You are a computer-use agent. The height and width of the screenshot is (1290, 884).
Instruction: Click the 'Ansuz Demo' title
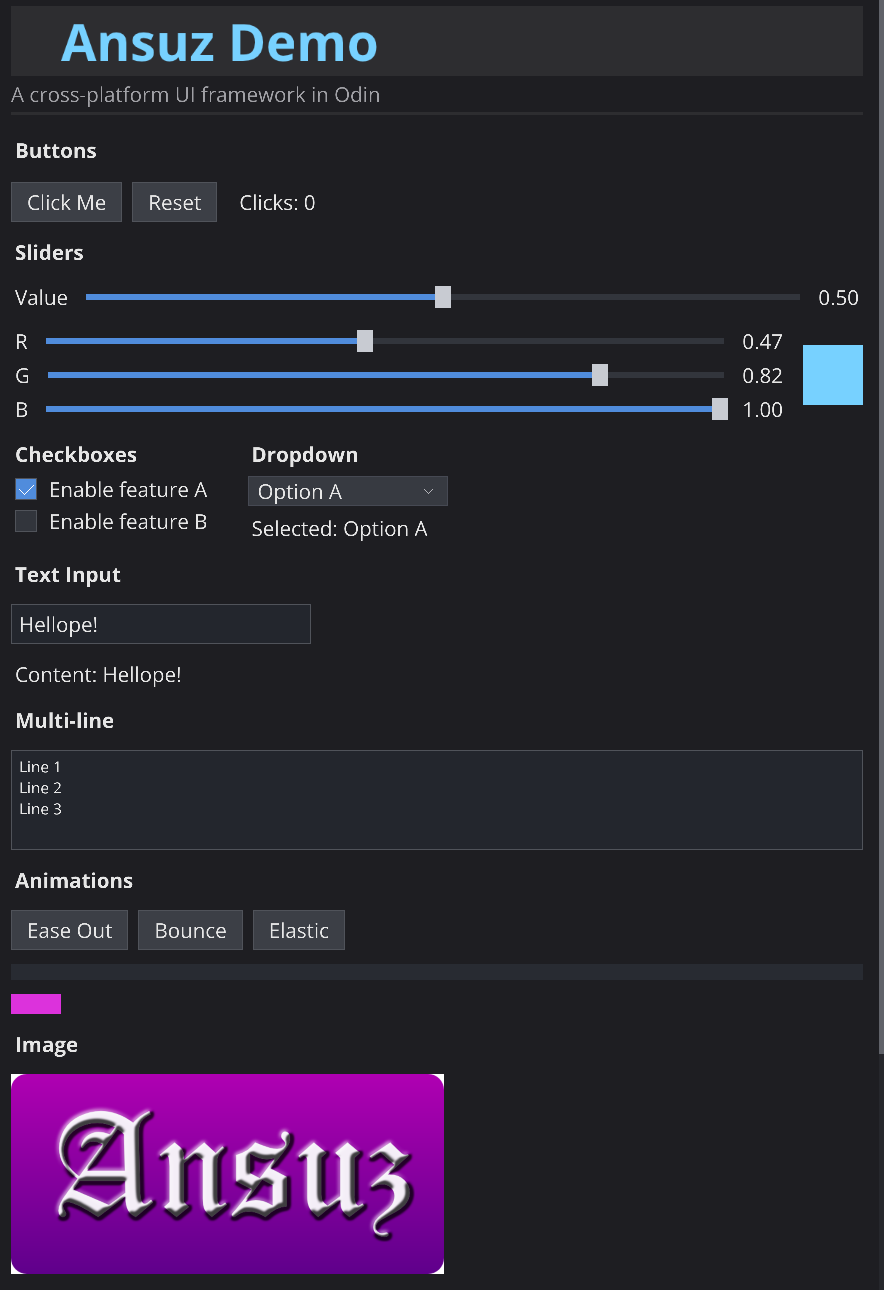[x=219, y=42]
